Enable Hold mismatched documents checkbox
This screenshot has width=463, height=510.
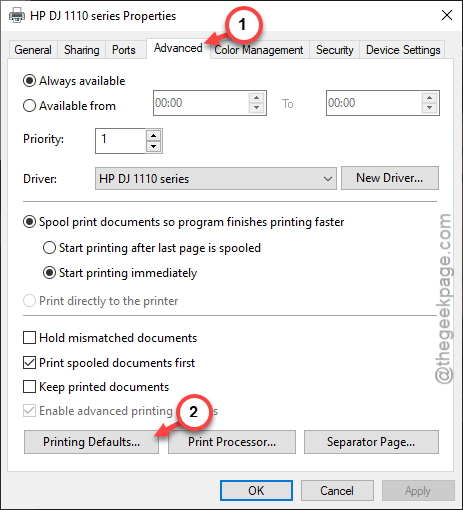pos(29,337)
